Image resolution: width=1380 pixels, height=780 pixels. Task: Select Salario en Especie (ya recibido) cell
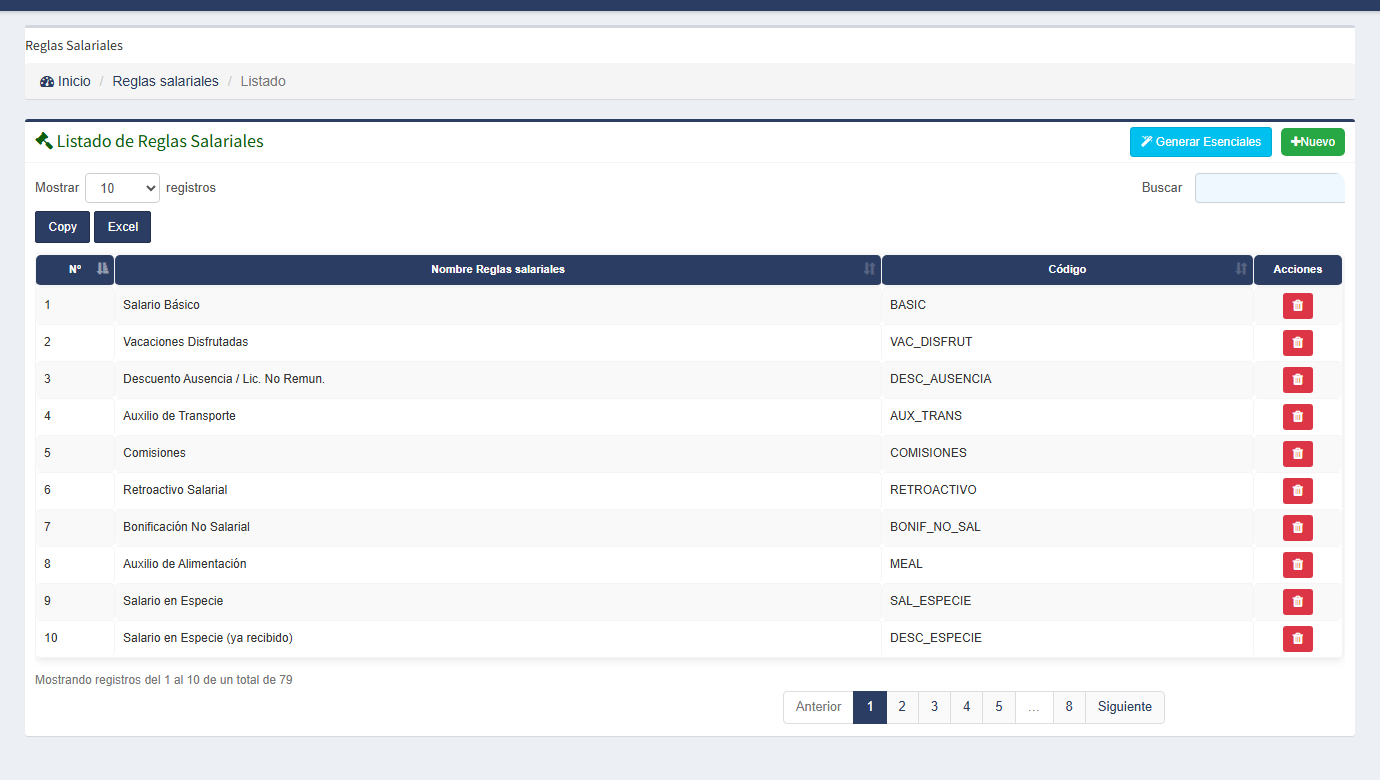click(x=498, y=638)
